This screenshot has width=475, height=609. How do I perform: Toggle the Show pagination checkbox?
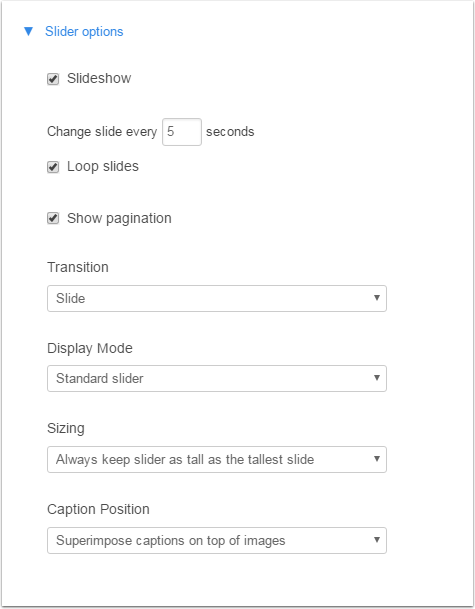point(53,218)
